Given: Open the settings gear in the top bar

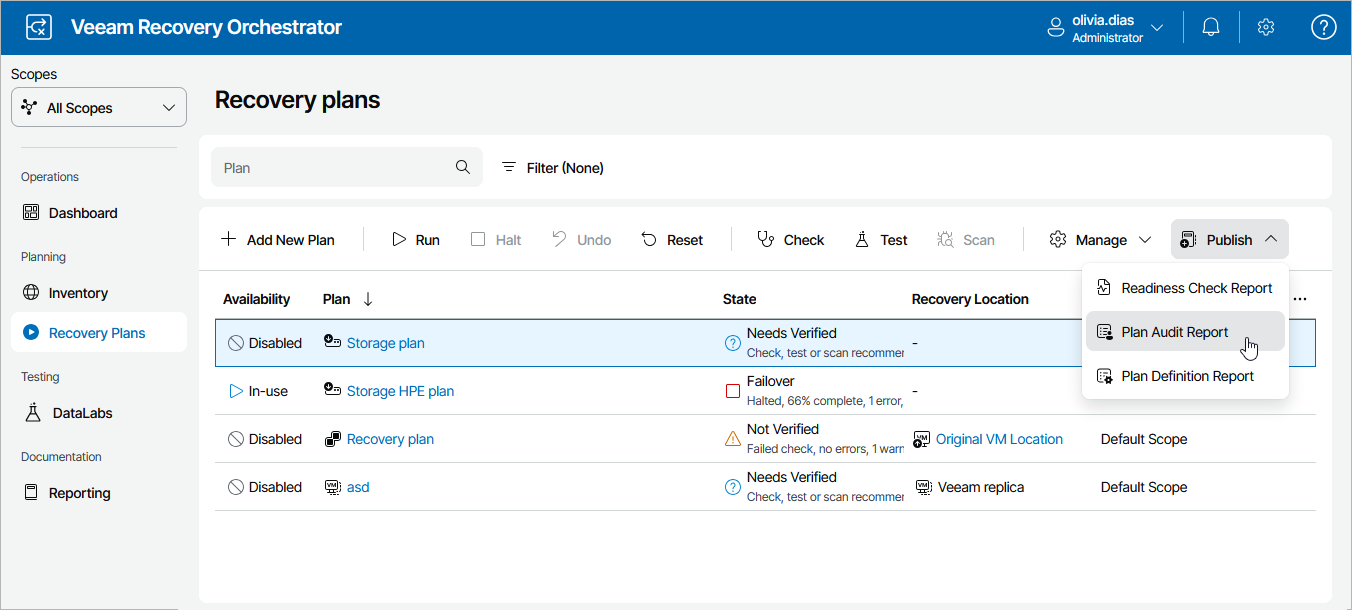Looking at the screenshot, I should tap(1266, 26).
